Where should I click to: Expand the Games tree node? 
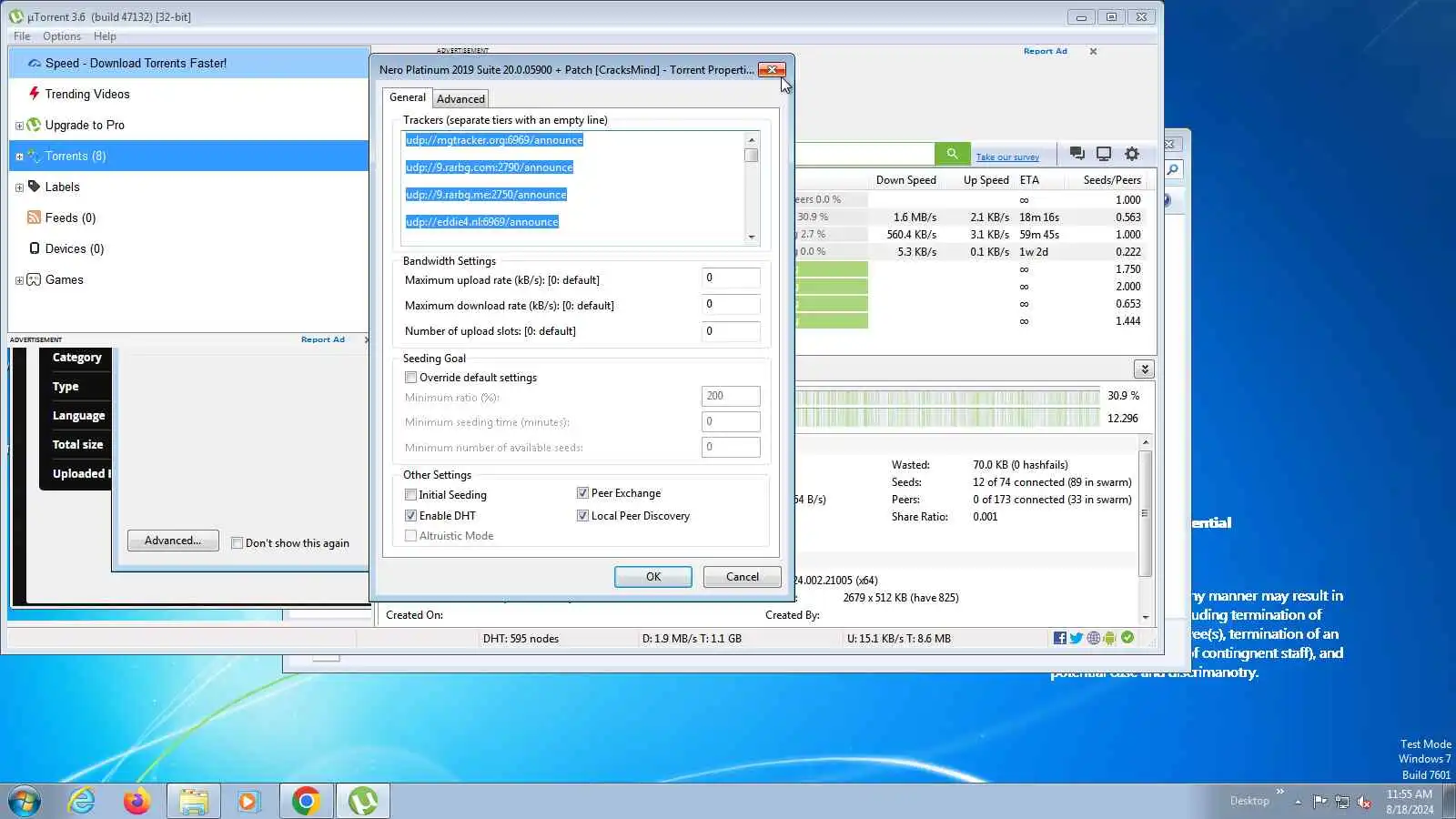click(19, 280)
